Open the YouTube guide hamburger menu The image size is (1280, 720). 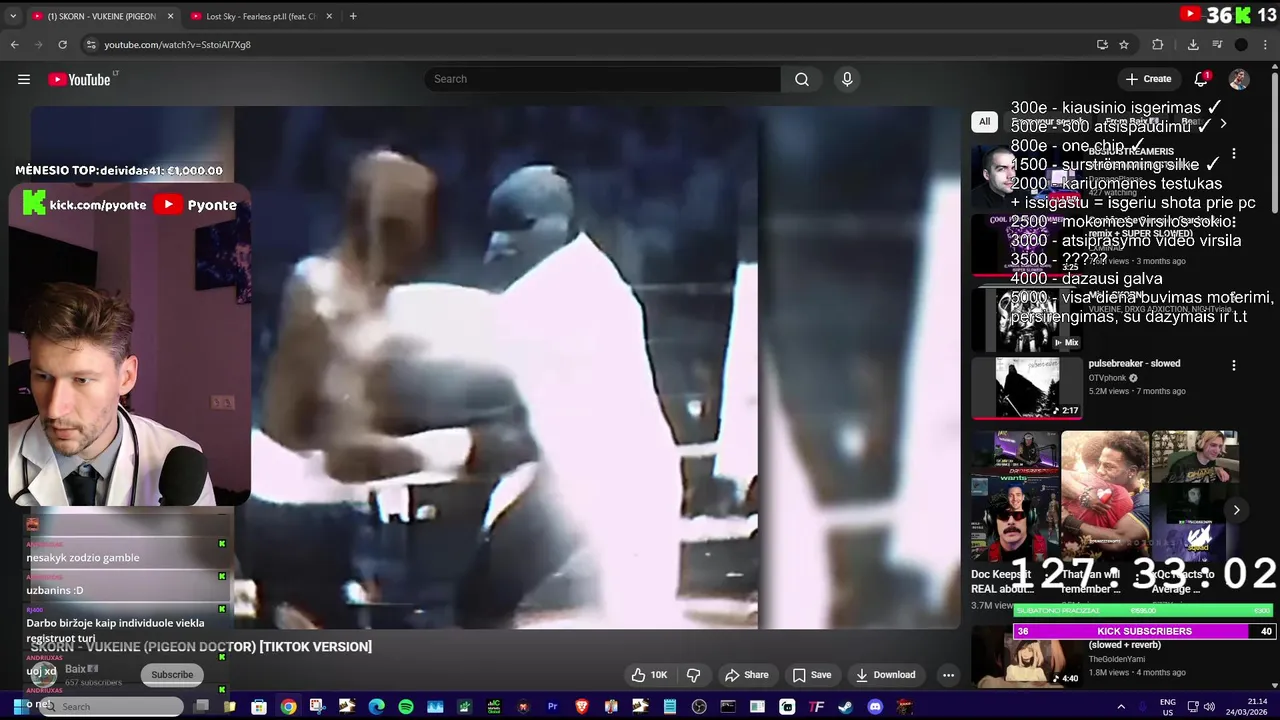[24, 79]
